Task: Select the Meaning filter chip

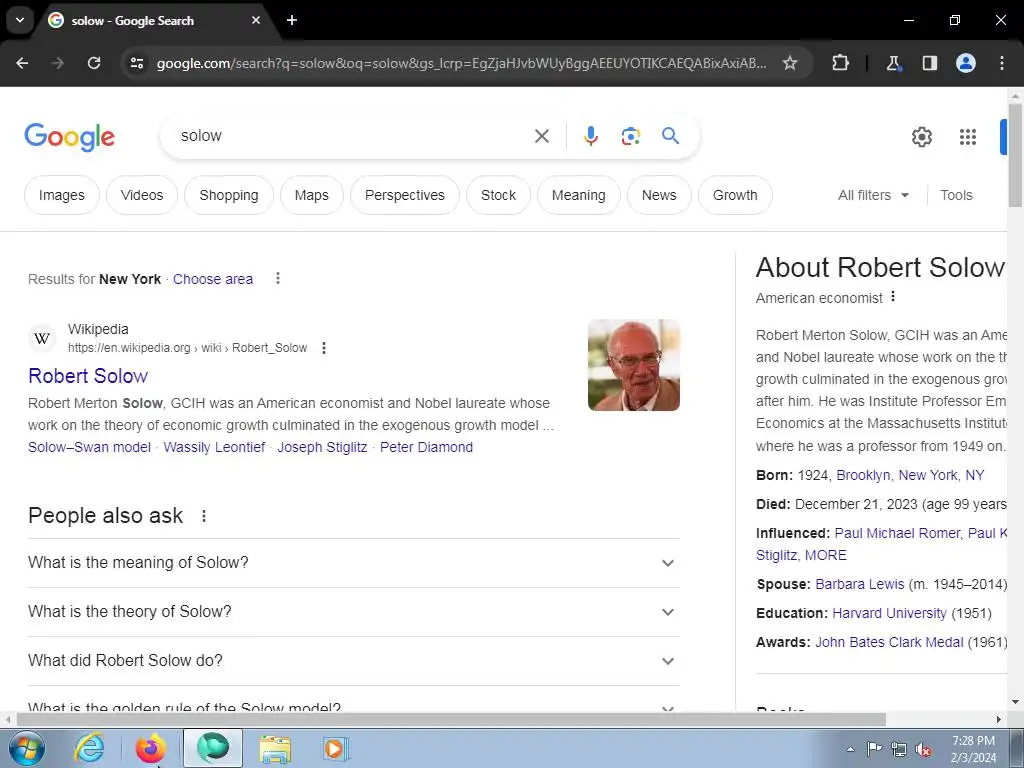Action: pyautogui.click(x=579, y=195)
